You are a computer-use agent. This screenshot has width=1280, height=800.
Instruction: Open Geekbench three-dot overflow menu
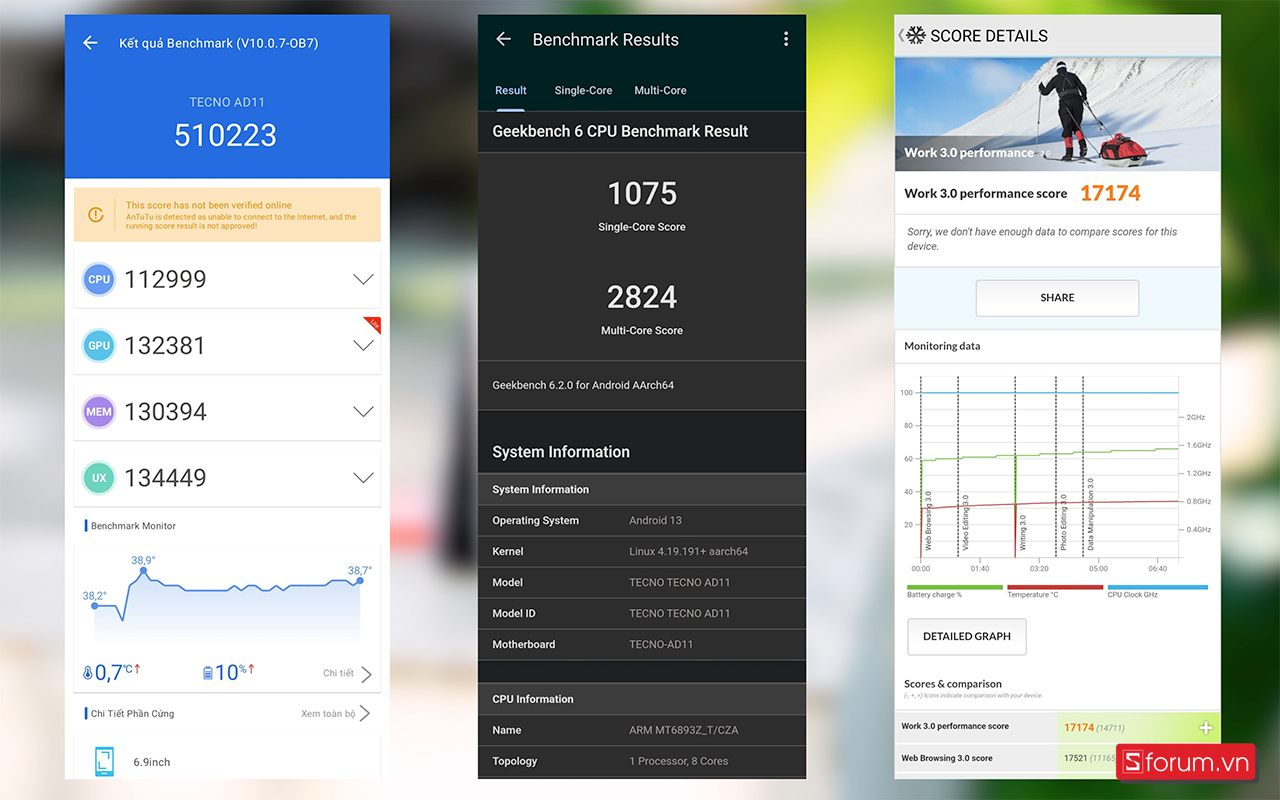coord(785,39)
